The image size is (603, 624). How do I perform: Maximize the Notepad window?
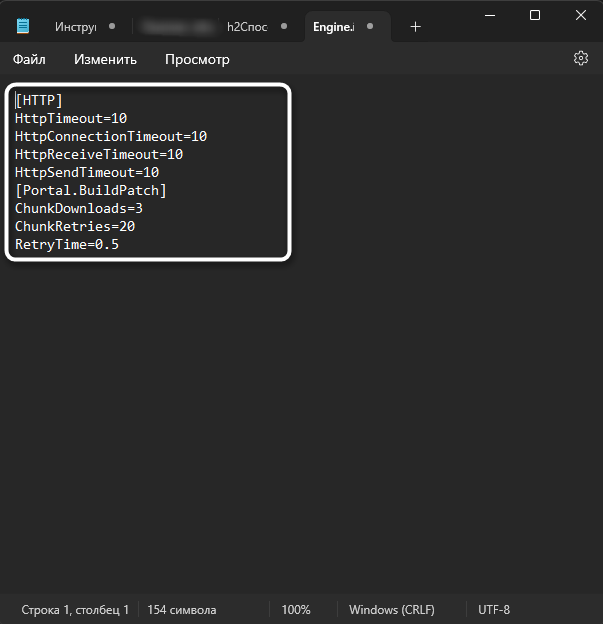click(535, 15)
